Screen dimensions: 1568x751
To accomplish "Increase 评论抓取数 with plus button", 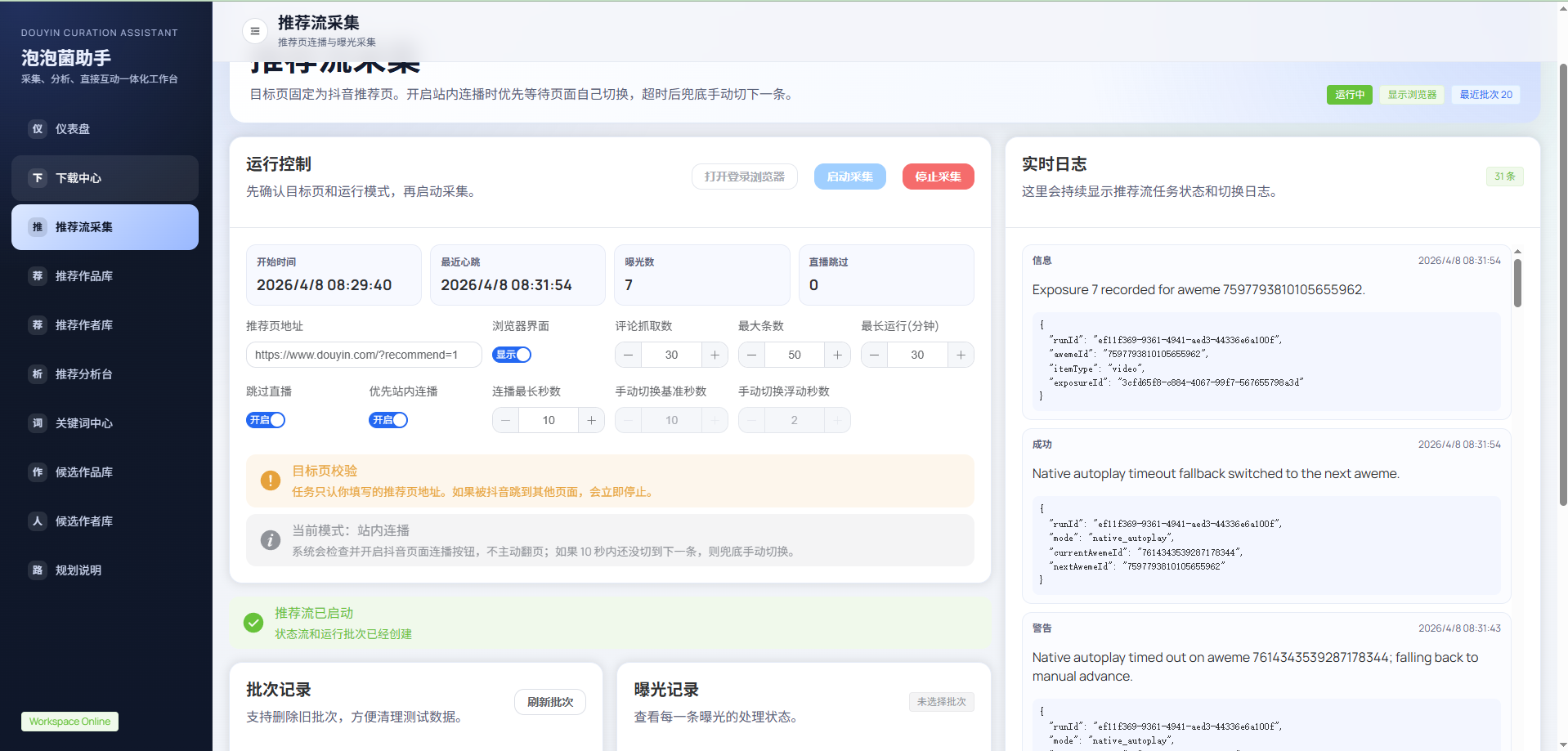I will (715, 355).
